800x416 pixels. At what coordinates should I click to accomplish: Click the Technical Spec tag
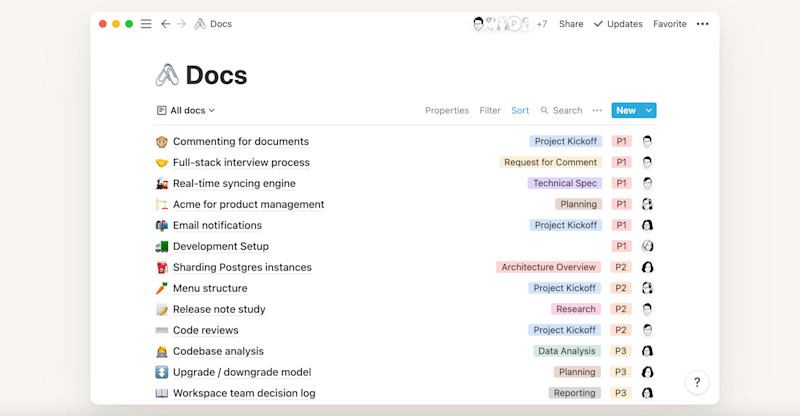pyautogui.click(x=565, y=183)
